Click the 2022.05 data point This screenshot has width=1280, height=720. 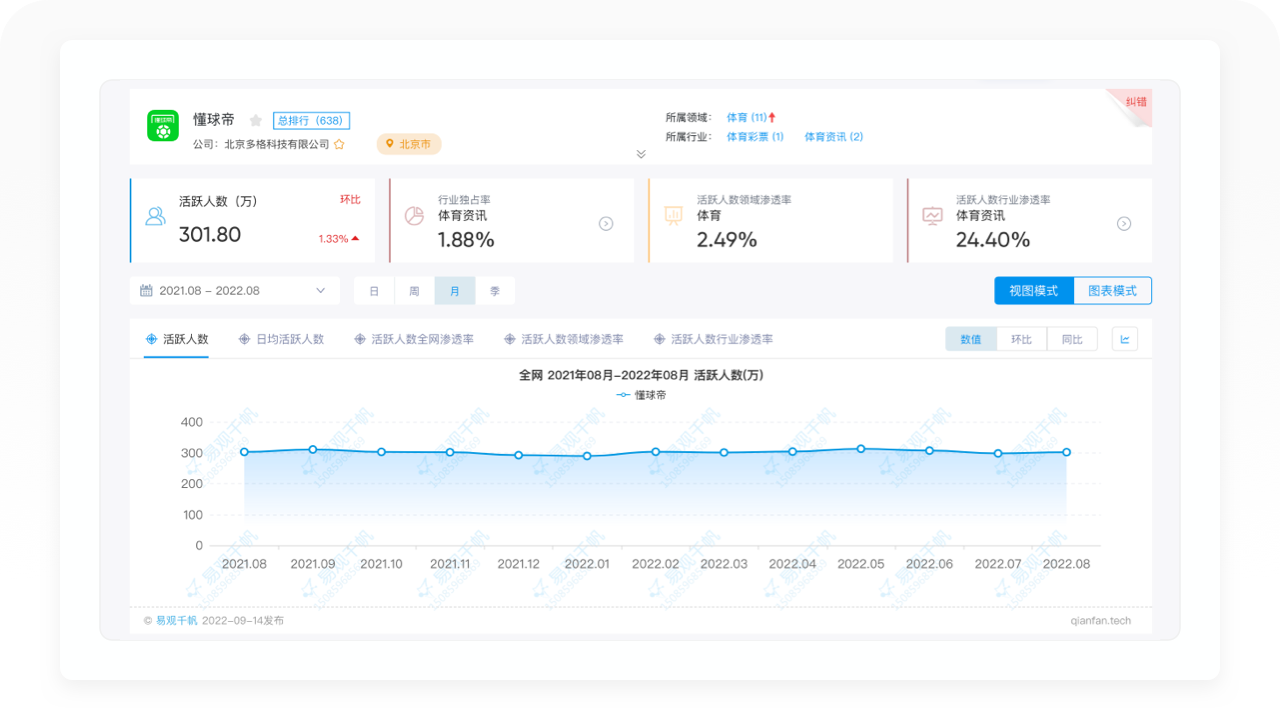tap(861, 448)
